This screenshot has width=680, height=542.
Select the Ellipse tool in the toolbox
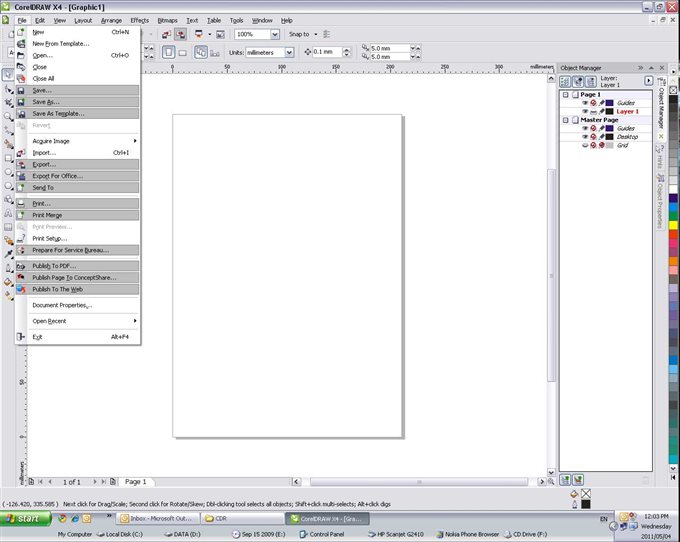tap(8, 173)
